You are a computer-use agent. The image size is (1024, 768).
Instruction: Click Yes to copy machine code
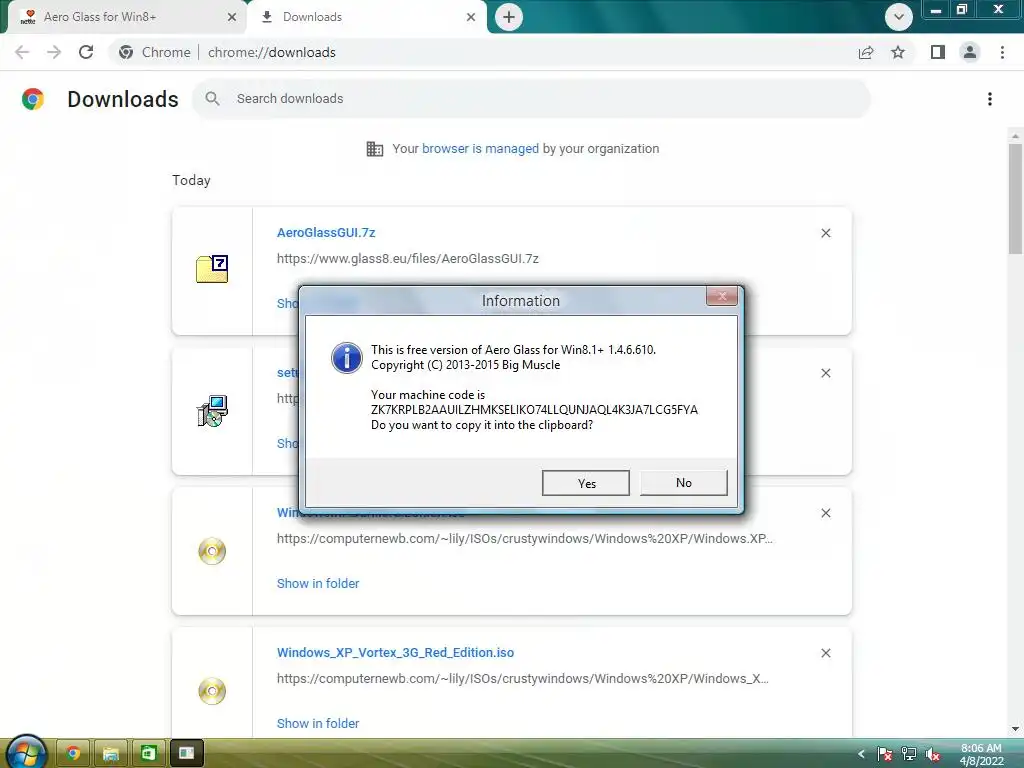coord(586,483)
